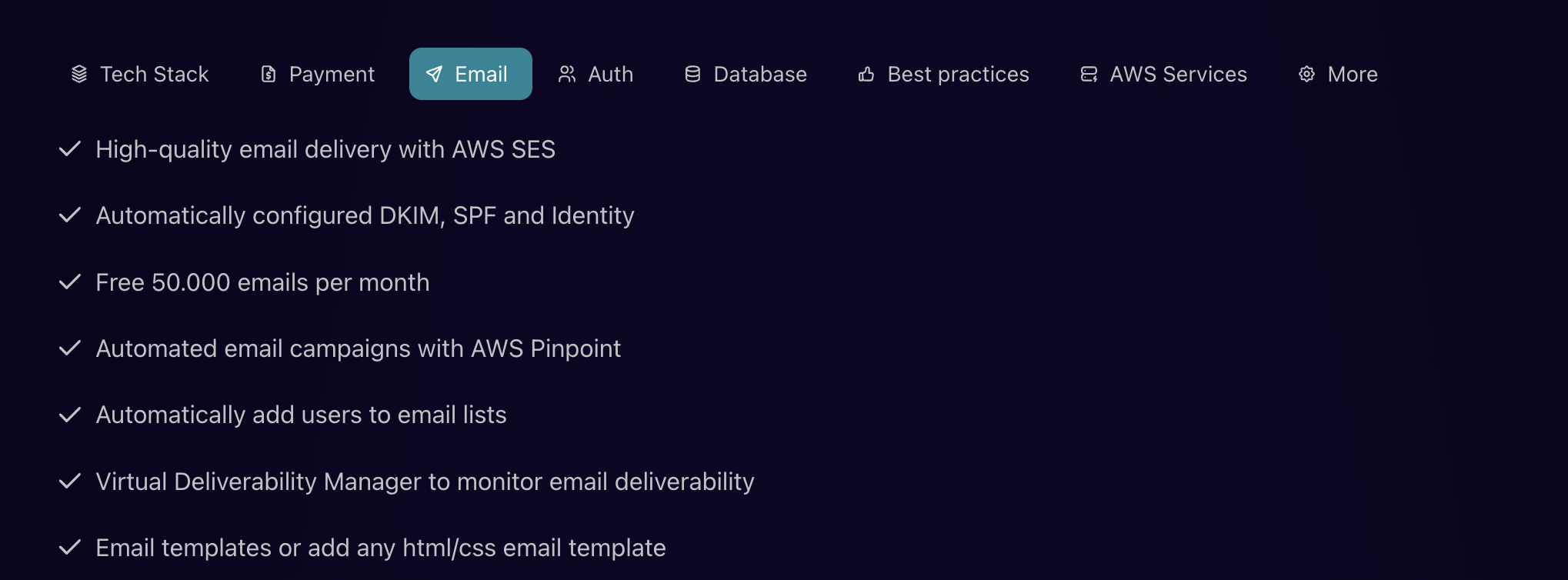Click the Best practices thumbs-up icon
This screenshot has height=580, width=1568.
click(866, 74)
